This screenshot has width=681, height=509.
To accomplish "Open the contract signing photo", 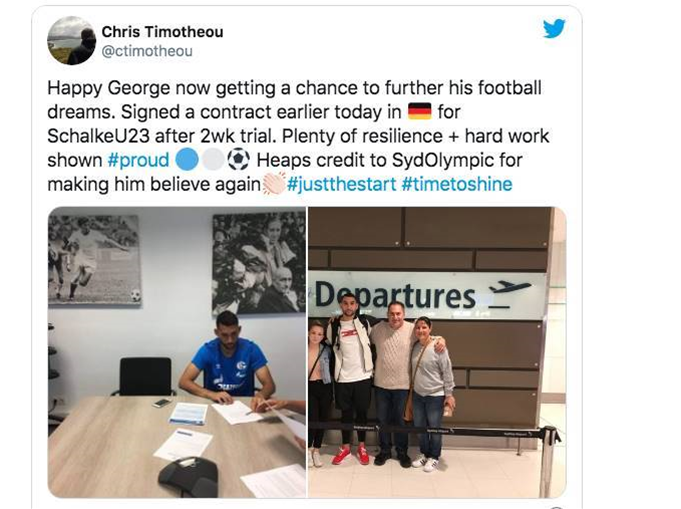I will tap(177, 352).
